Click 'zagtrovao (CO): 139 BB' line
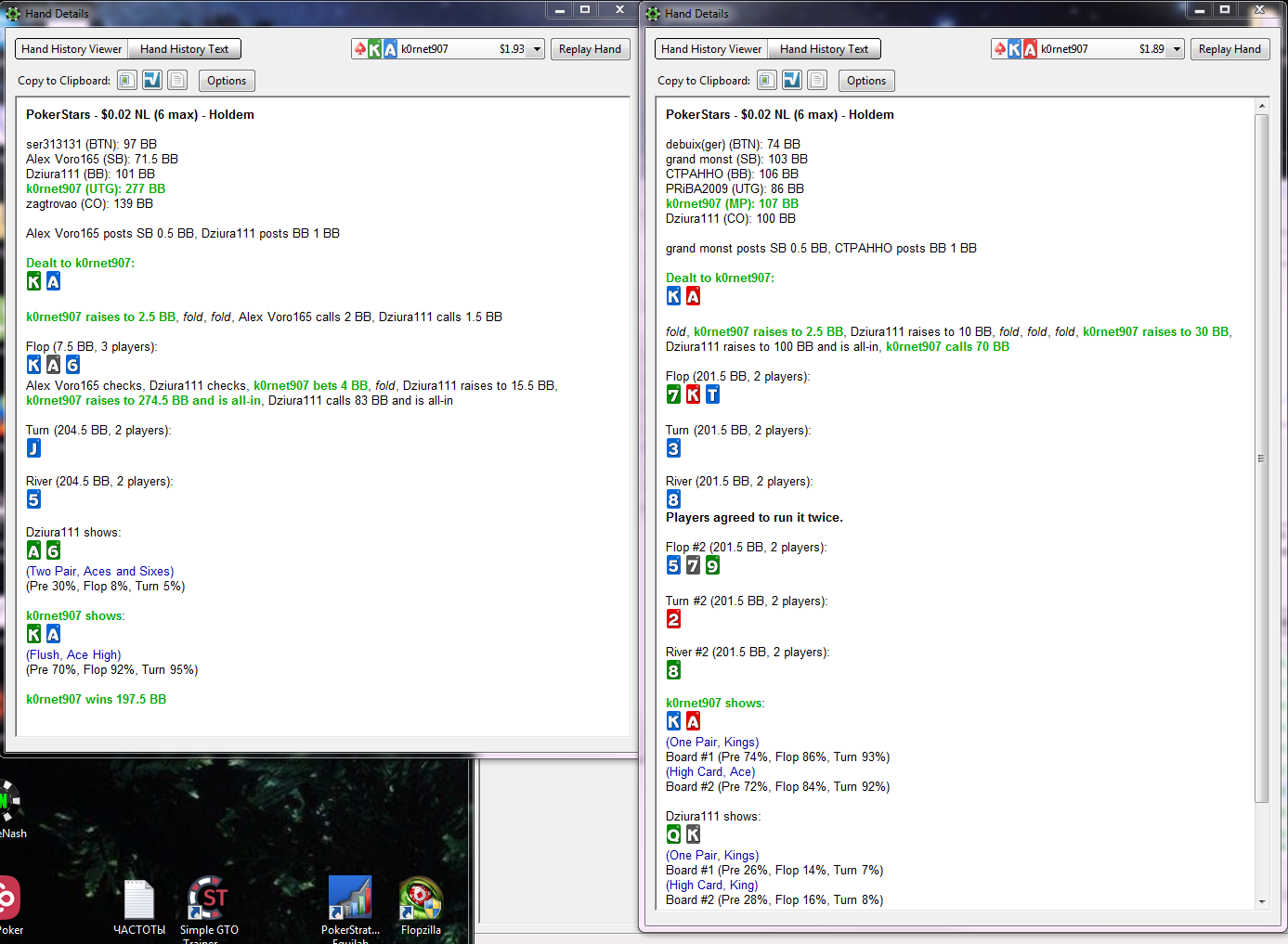 [x=89, y=203]
